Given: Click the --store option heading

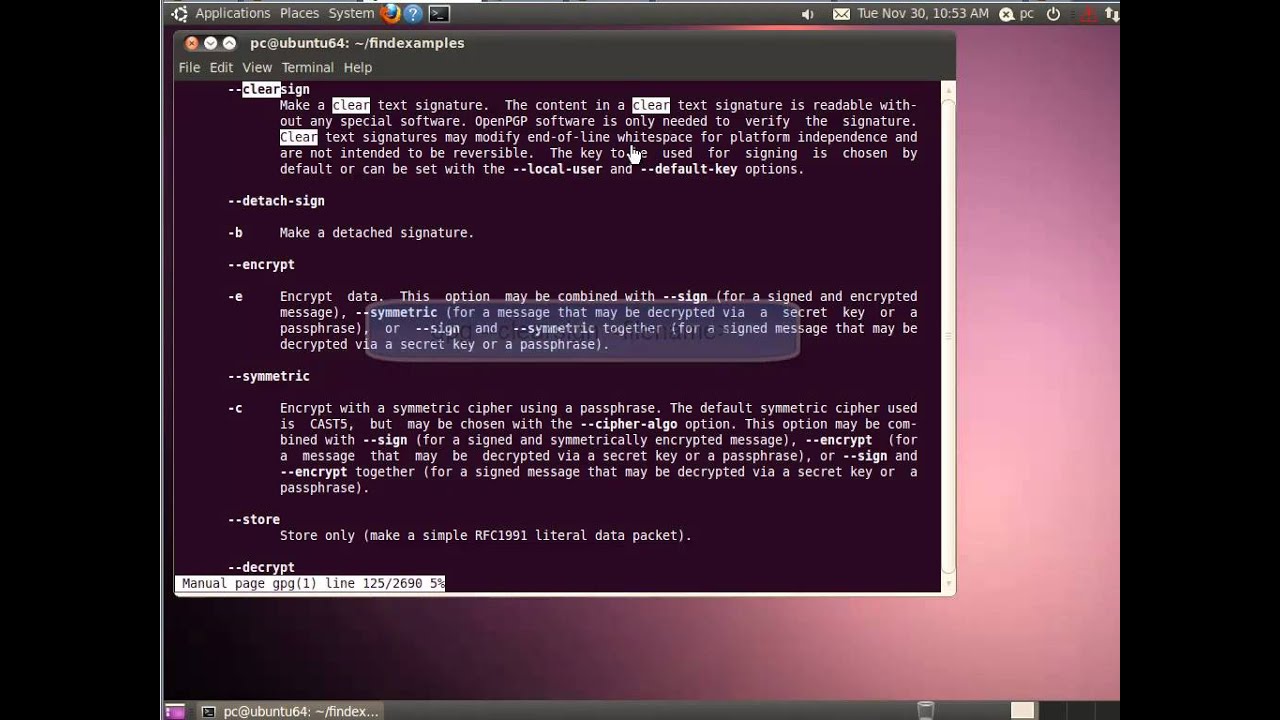Looking at the screenshot, I should [254, 520].
